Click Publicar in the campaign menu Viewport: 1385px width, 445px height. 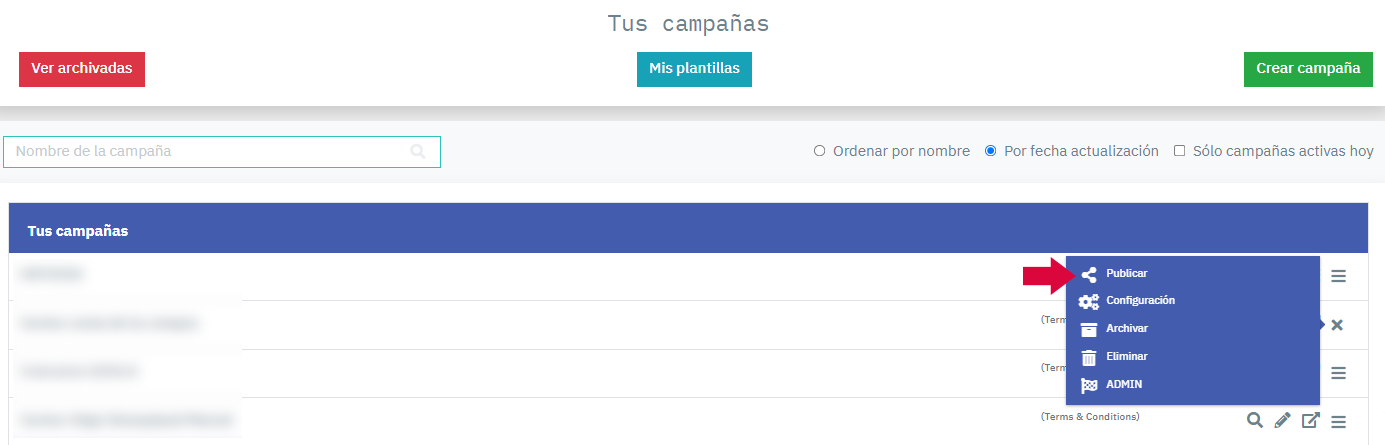1126,273
